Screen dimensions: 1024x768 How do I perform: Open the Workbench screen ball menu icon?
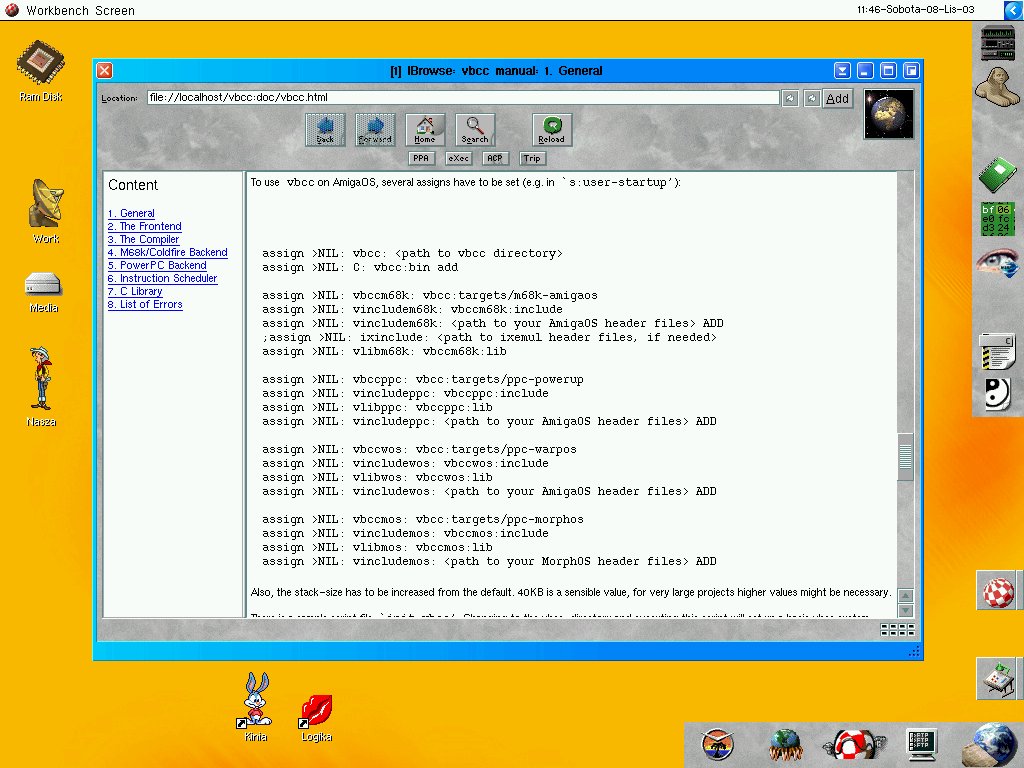tap(12, 10)
